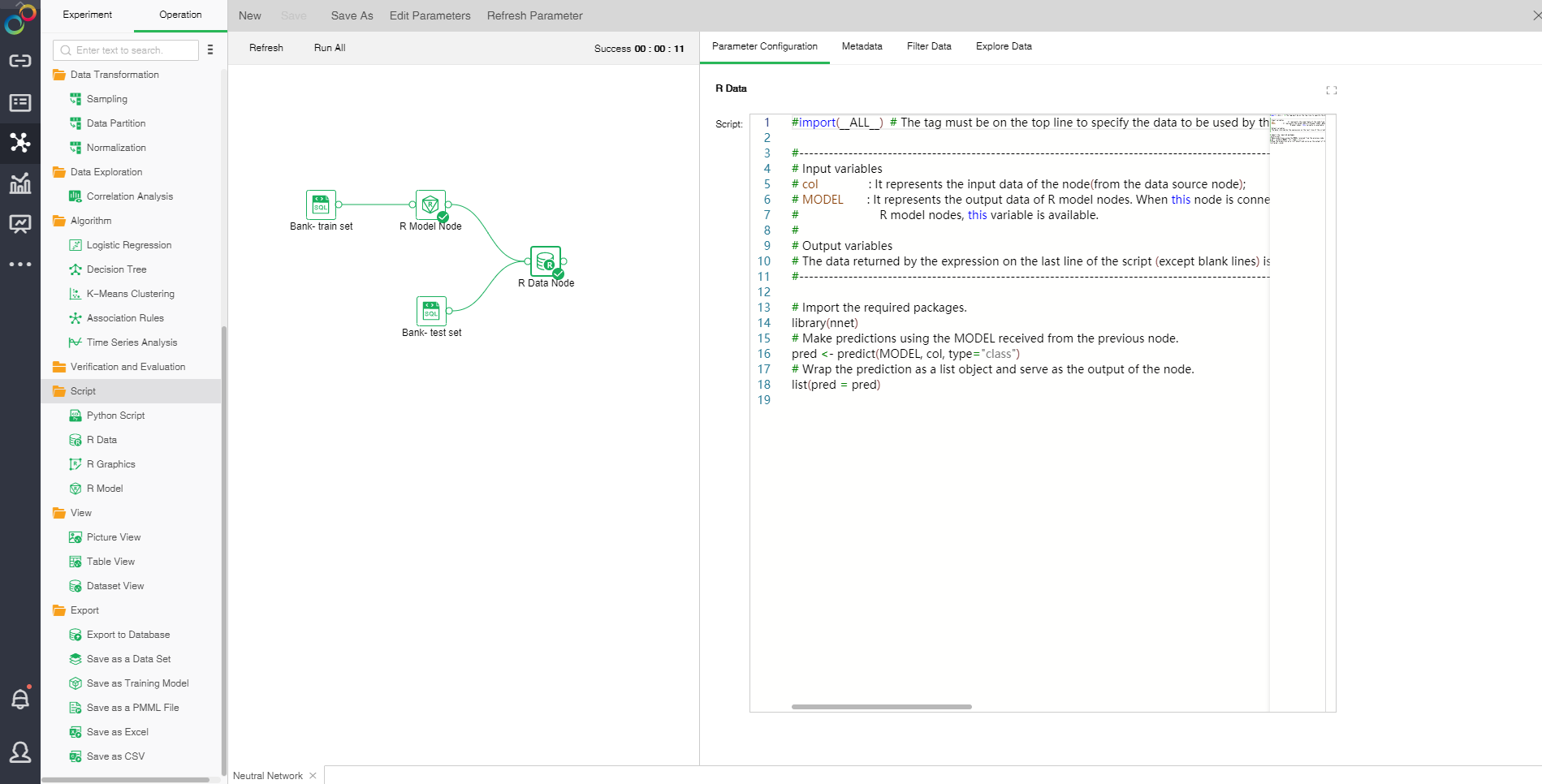This screenshot has height=784, width=1542.
Task: Click the script minimap preview
Action: click(x=1298, y=130)
